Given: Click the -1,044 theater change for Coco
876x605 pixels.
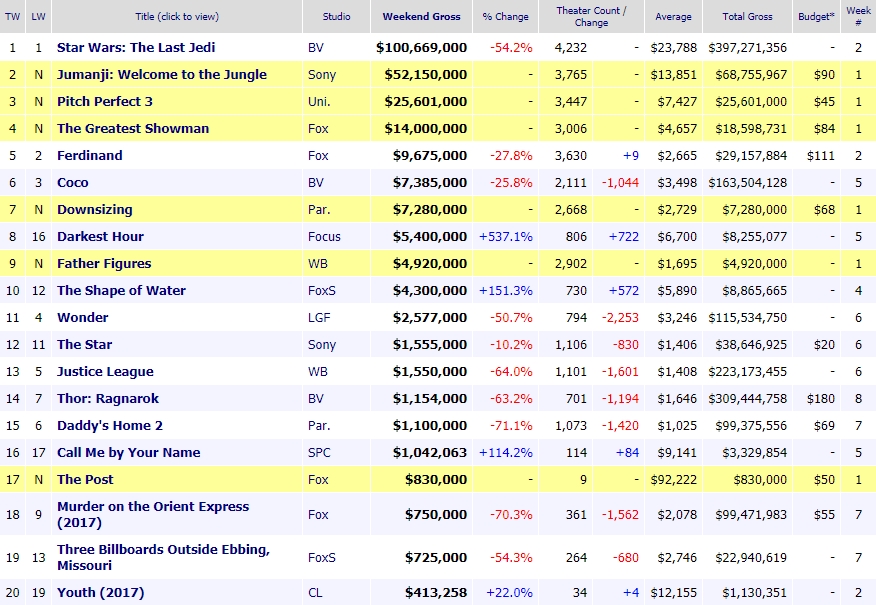Looking at the screenshot, I should (620, 183).
